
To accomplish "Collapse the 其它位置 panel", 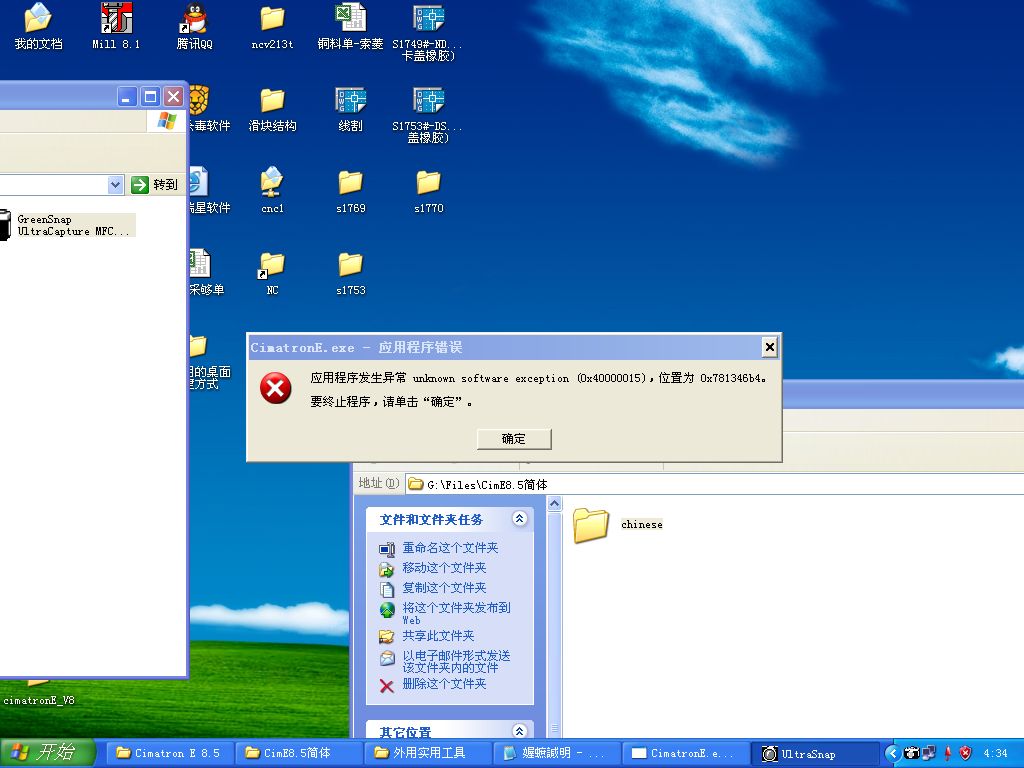I will 519,731.
